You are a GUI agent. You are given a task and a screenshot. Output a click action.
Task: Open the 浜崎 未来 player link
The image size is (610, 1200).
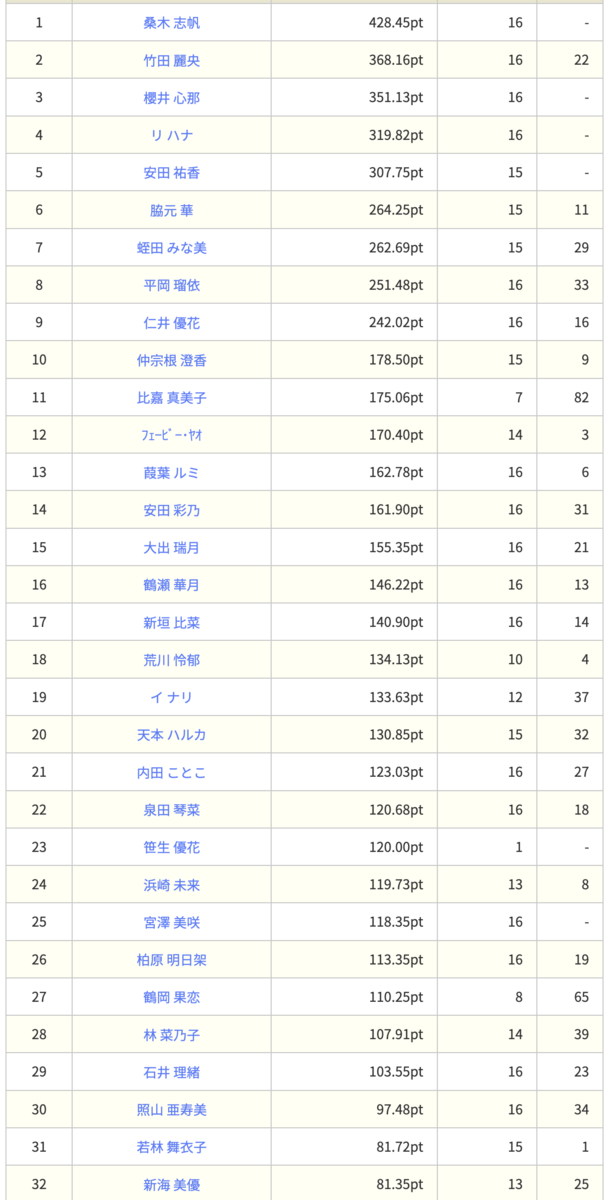[x=171, y=885]
